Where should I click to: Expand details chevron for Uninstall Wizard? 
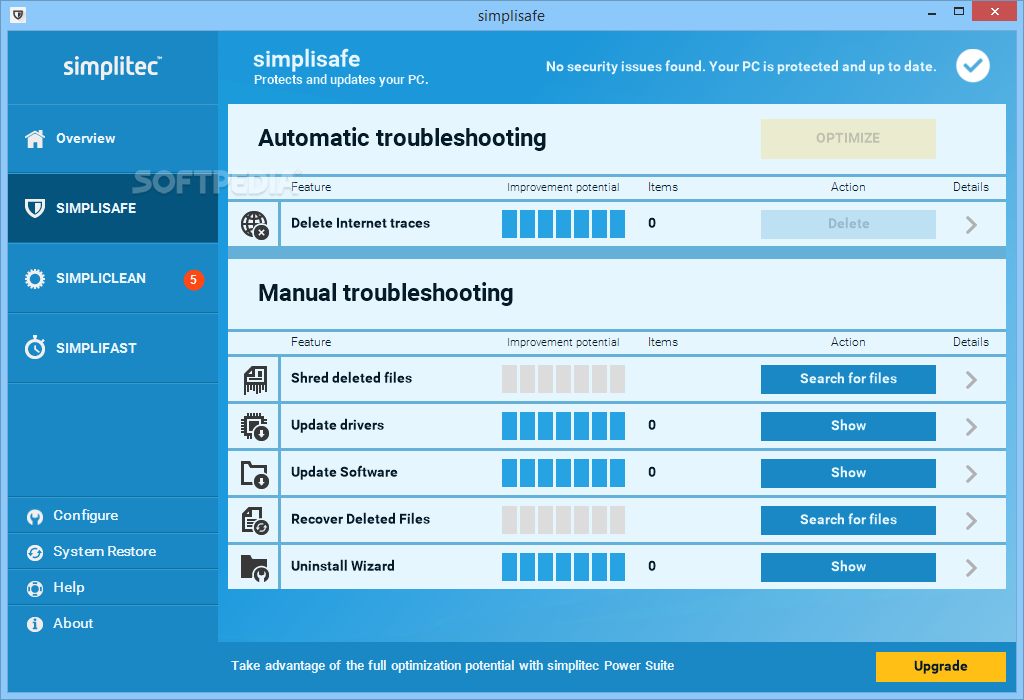coord(971,567)
